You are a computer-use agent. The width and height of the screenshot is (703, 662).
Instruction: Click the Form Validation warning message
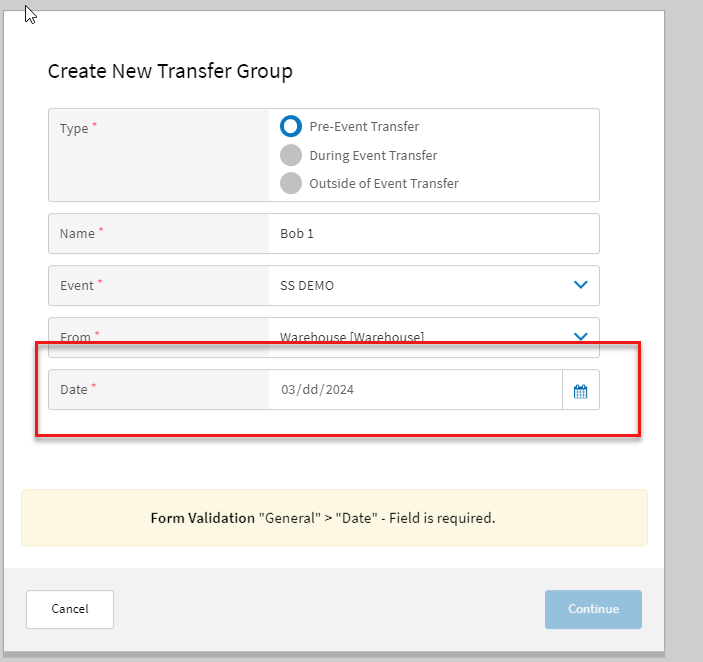323,518
